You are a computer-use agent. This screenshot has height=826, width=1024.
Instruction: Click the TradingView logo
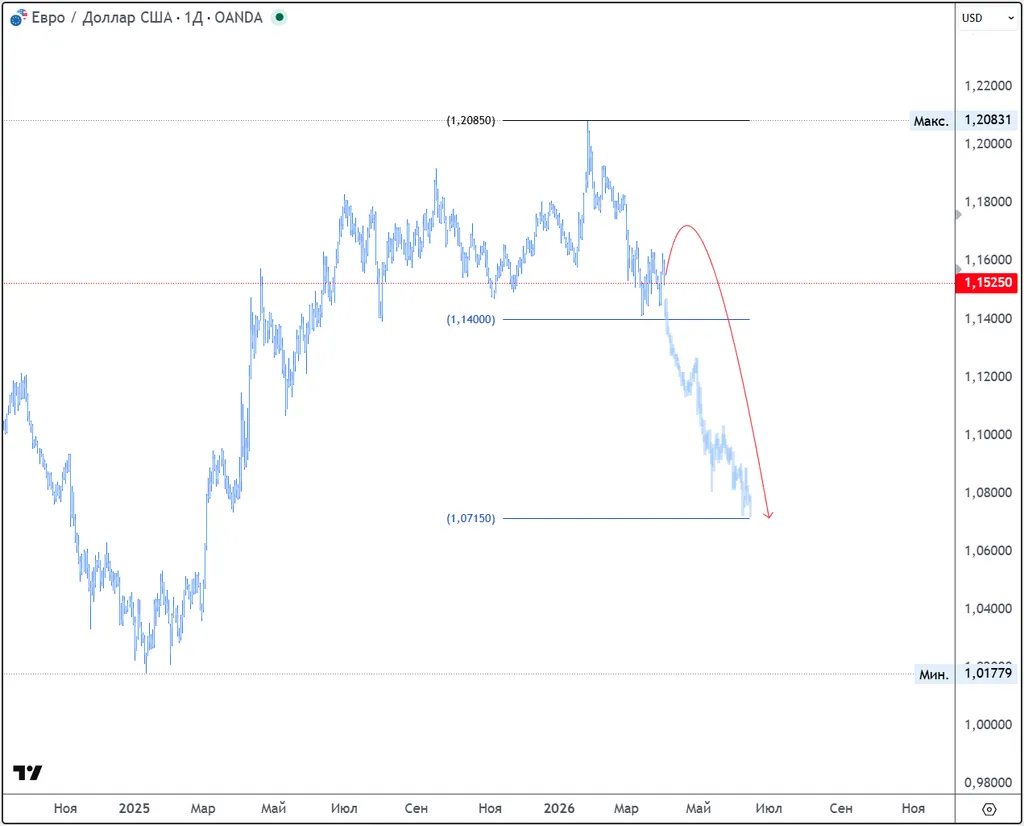tap(27, 773)
